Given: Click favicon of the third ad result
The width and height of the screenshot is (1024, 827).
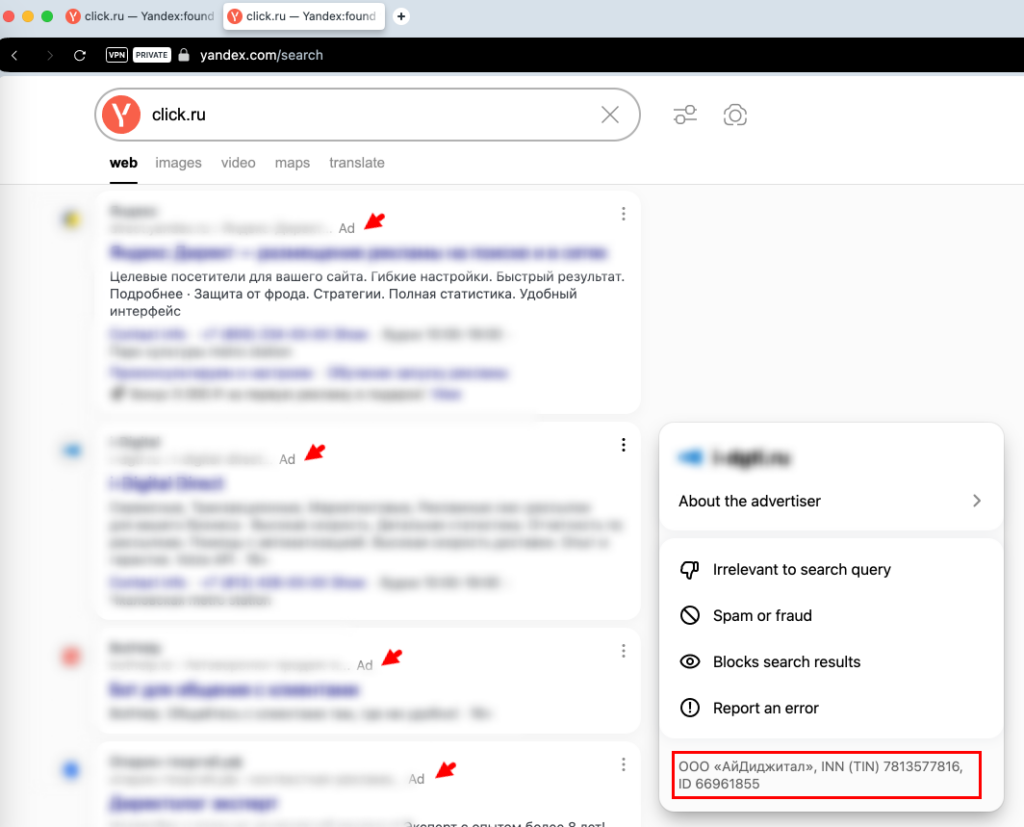Looking at the screenshot, I should click(72, 656).
